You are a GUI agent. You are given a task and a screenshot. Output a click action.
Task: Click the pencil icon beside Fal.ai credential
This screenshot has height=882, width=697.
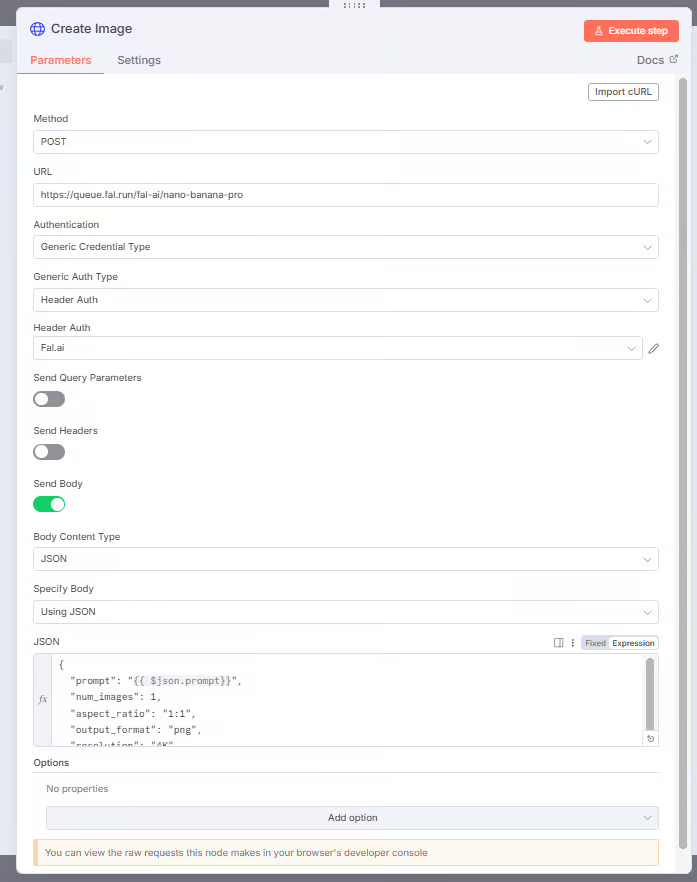click(x=653, y=349)
